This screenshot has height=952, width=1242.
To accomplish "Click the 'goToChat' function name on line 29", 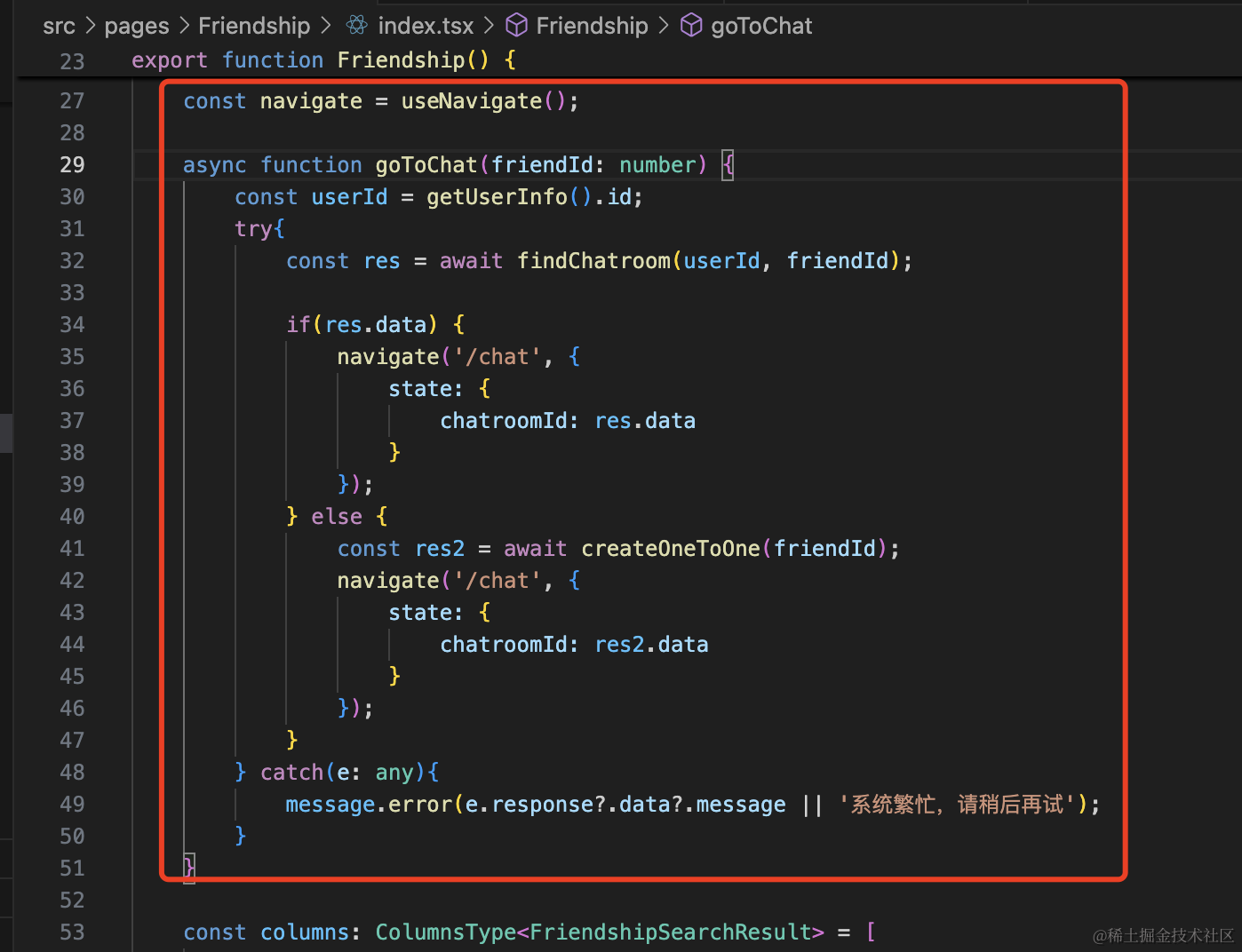I will (426, 165).
